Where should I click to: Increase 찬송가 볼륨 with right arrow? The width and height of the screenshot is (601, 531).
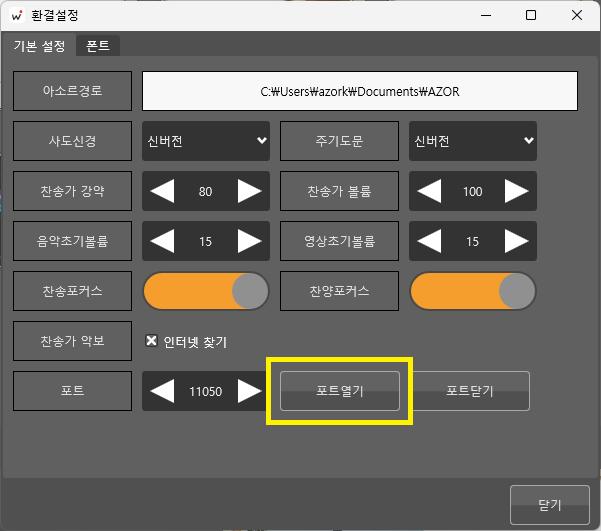click(x=516, y=191)
